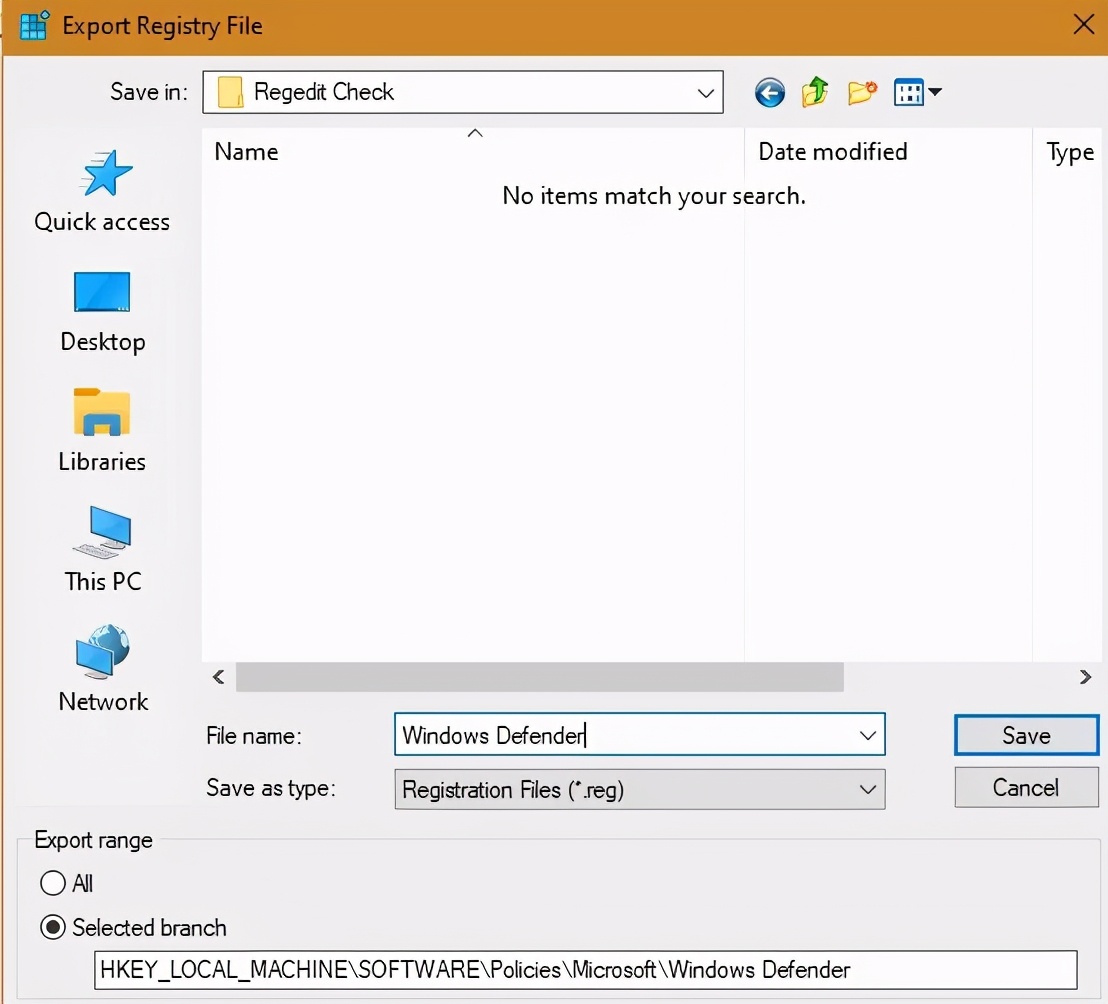Open the View Menu icon
The width and height of the screenshot is (1108, 1004).
coord(917,93)
